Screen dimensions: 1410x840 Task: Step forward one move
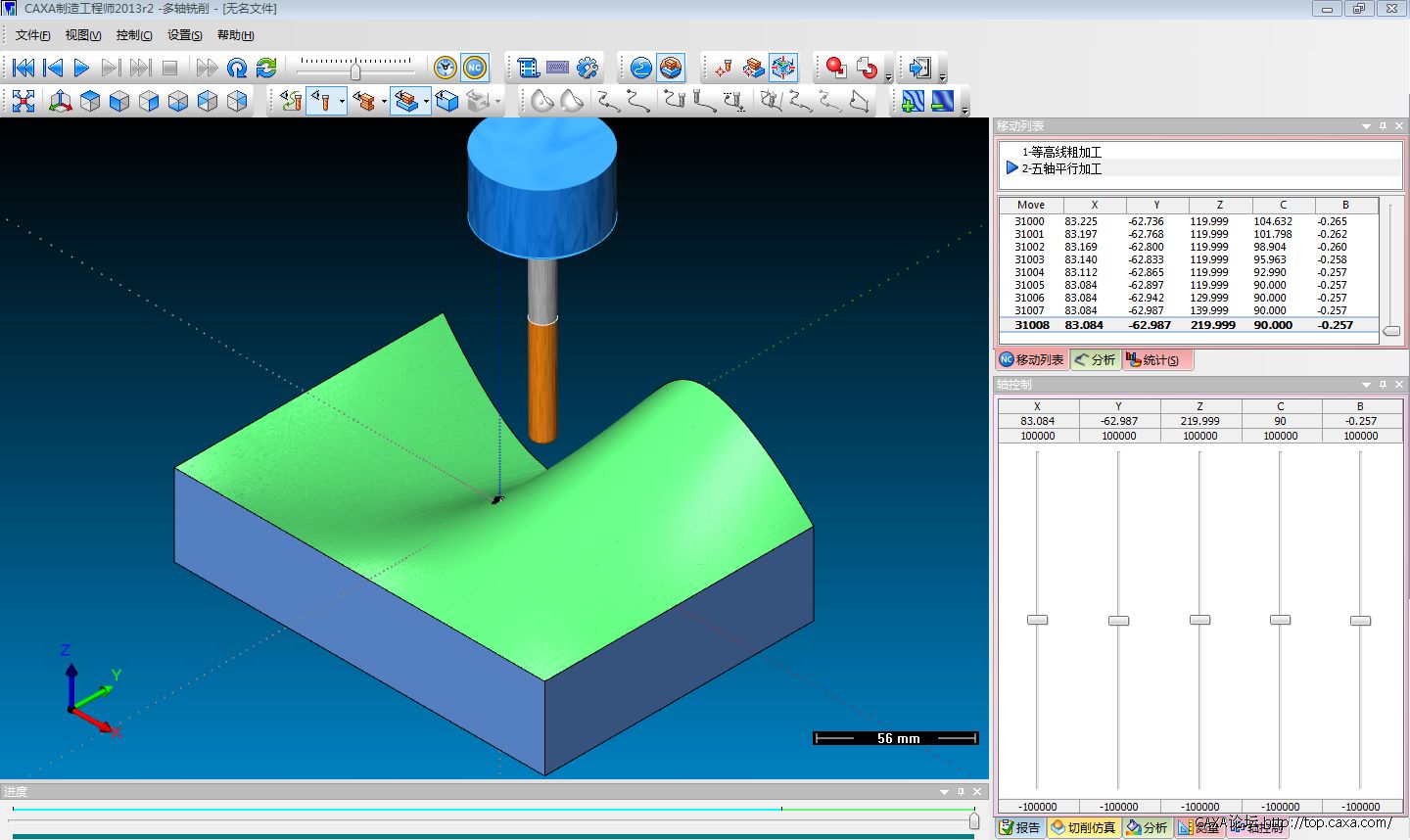111,68
